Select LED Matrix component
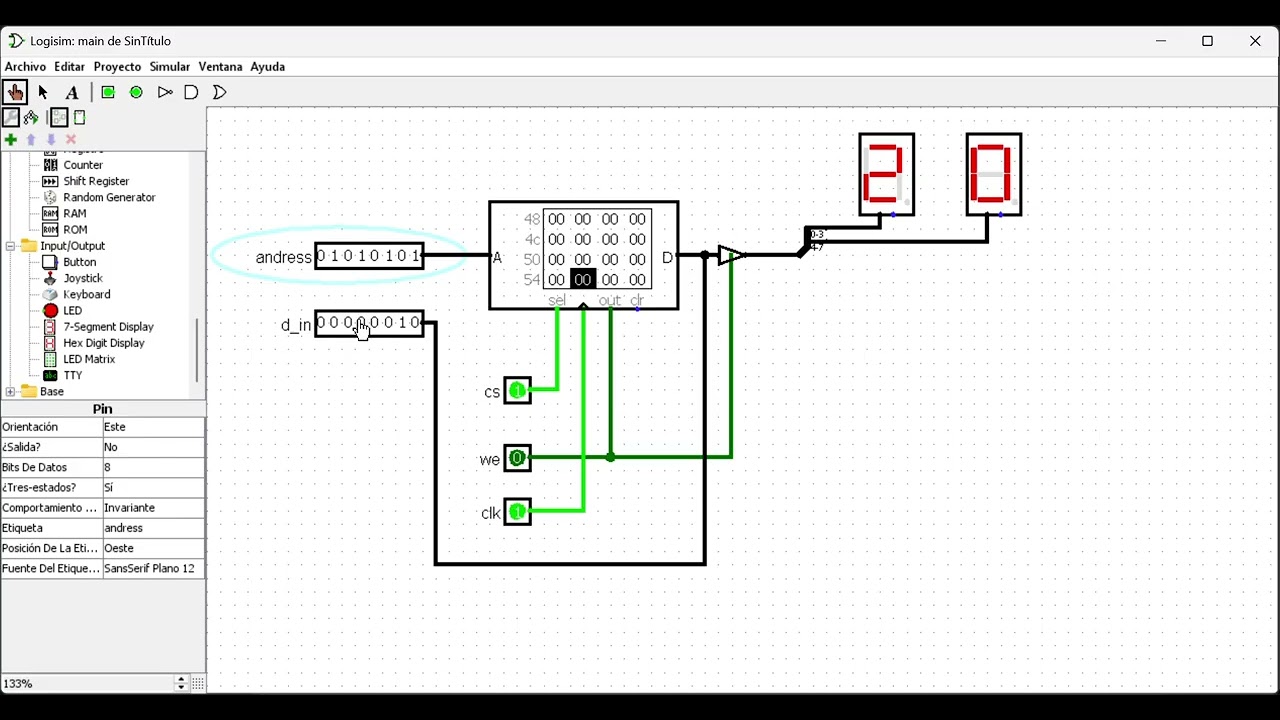 pos(89,359)
